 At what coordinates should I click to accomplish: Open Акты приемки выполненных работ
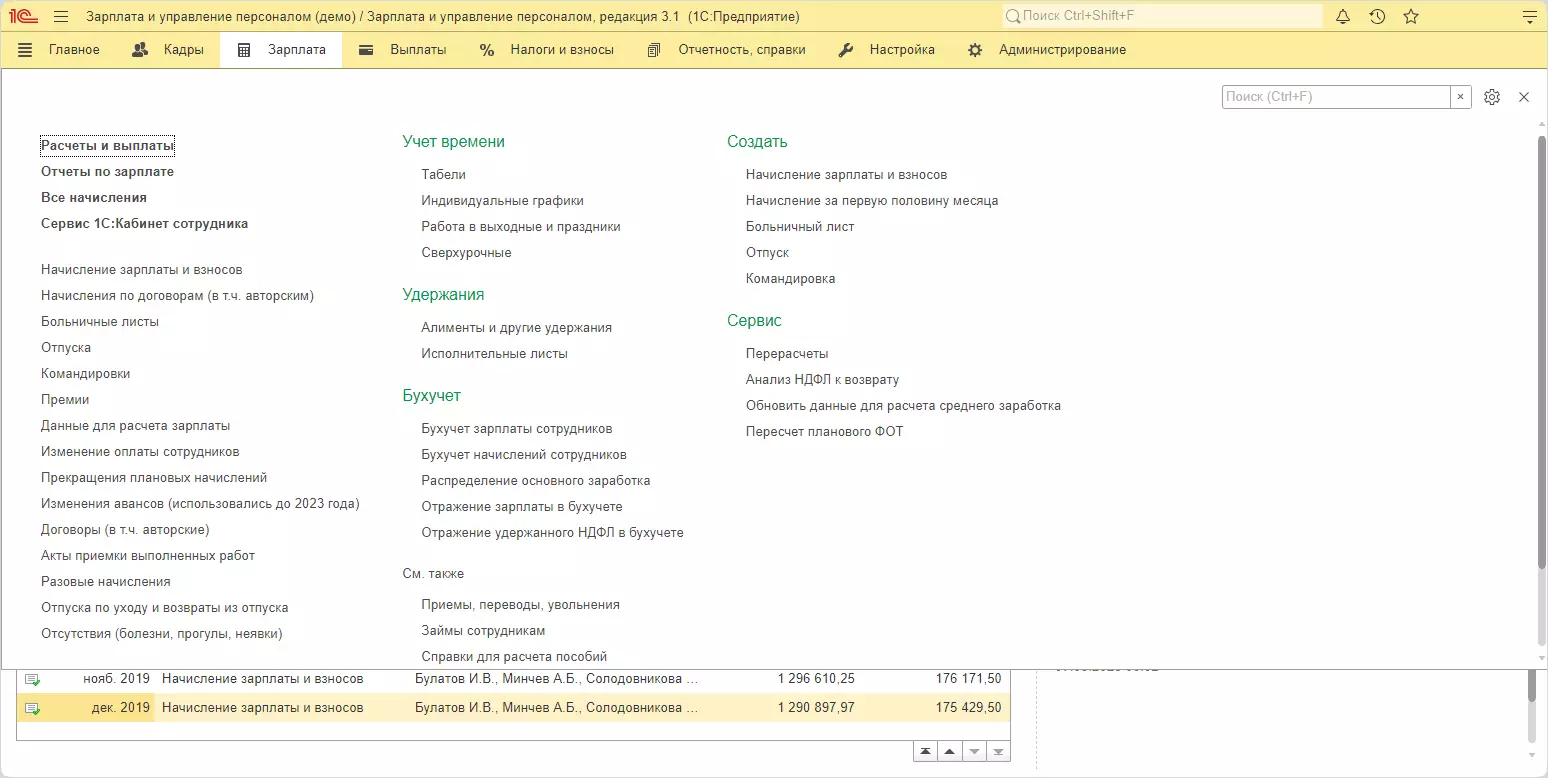coord(148,556)
